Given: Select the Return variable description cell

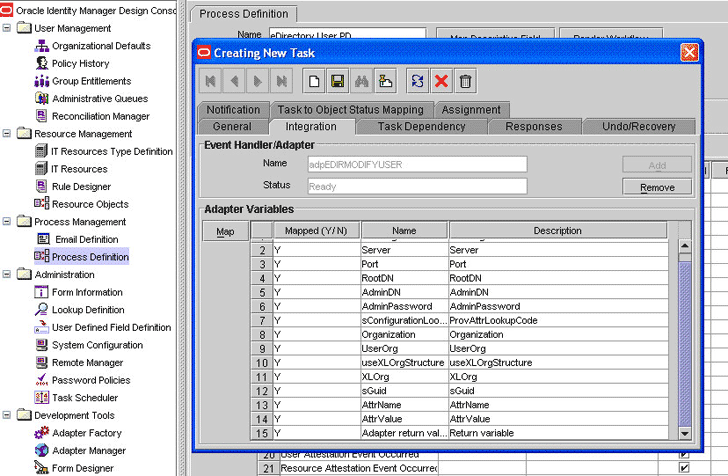Looking at the screenshot, I should [558, 433].
